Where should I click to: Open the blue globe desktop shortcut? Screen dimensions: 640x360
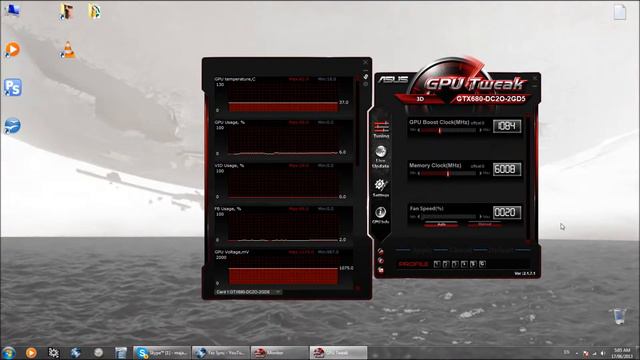pyautogui.click(x=13, y=126)
